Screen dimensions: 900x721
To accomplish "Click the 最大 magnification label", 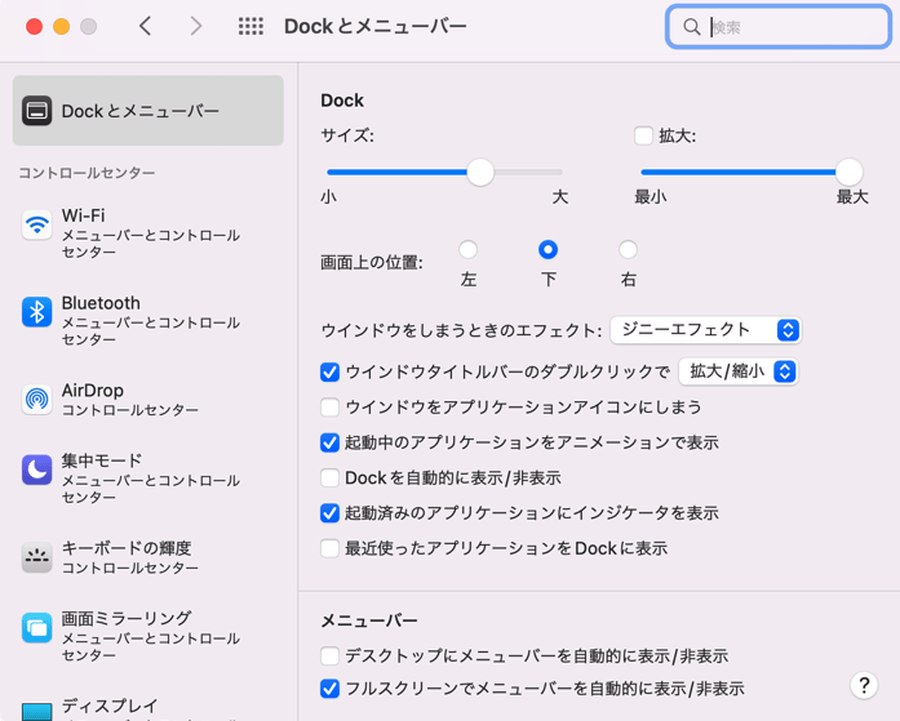I will [x=852, y=197].
